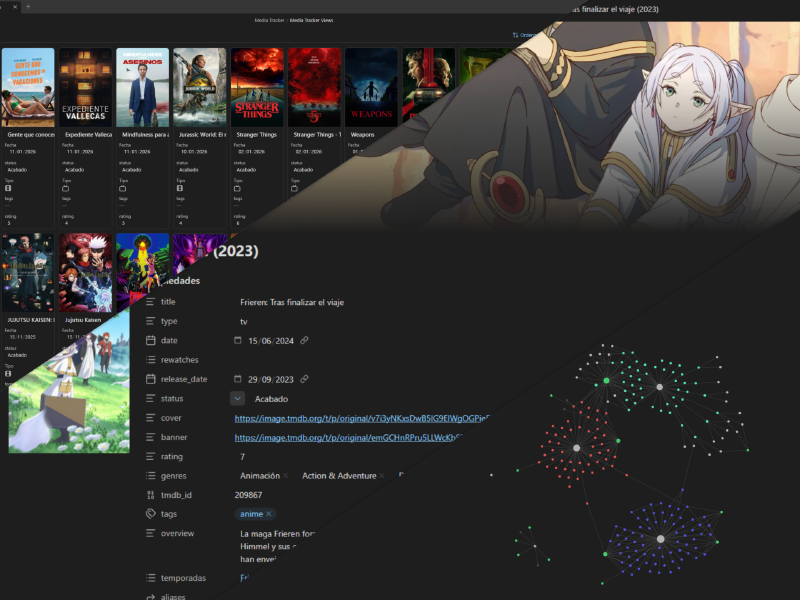800x600 pixels.
Task: Click the link icon next to 29/09/2023
Action: click(304, 378)
